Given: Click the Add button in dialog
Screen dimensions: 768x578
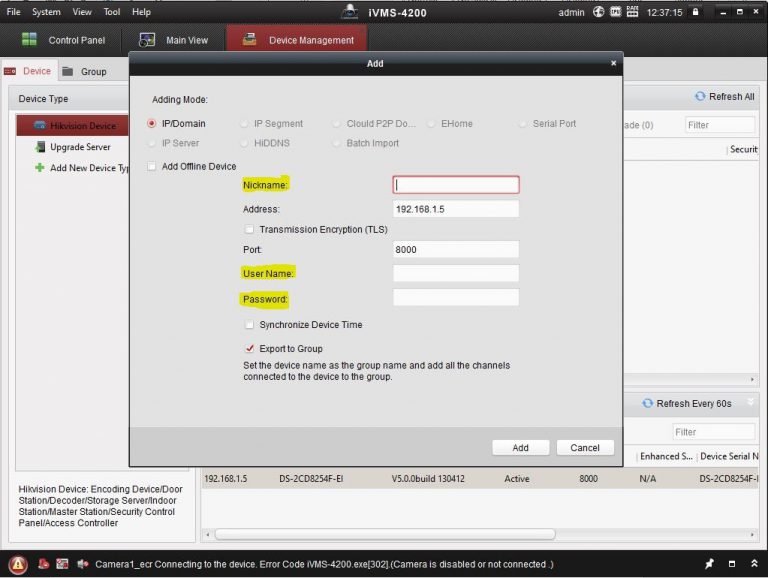Looking at the screenshot, I should 520,448.
